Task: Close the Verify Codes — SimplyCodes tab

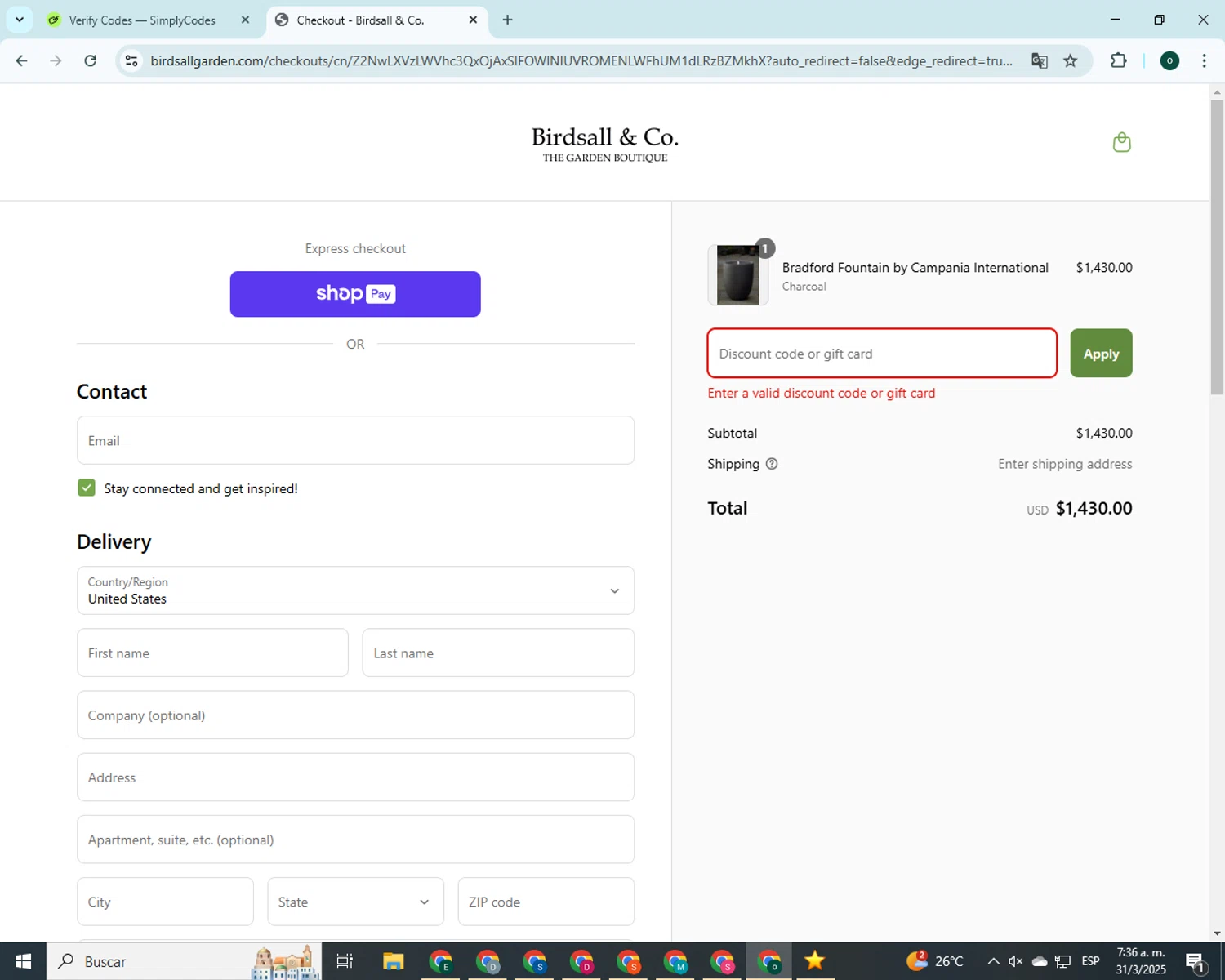Action: pyautogui.click(x=245, y=20)
